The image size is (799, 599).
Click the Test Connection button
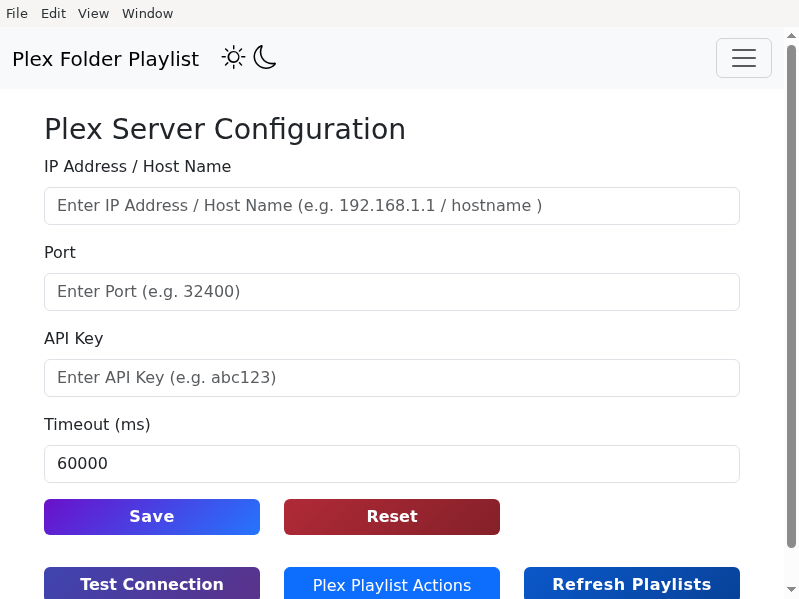152,584
